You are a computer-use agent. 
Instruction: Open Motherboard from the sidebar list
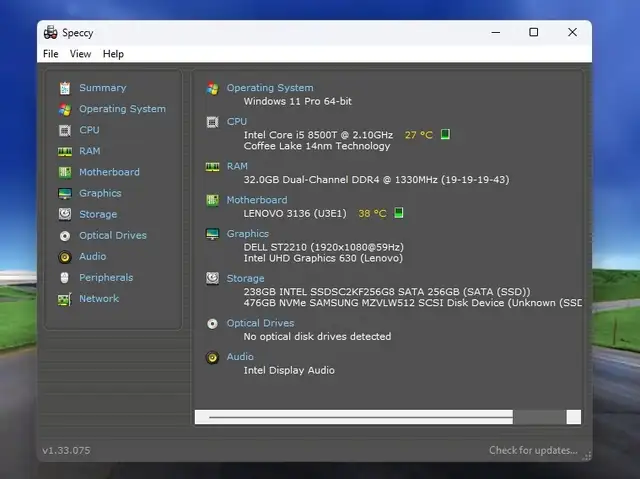click(109, 172)
